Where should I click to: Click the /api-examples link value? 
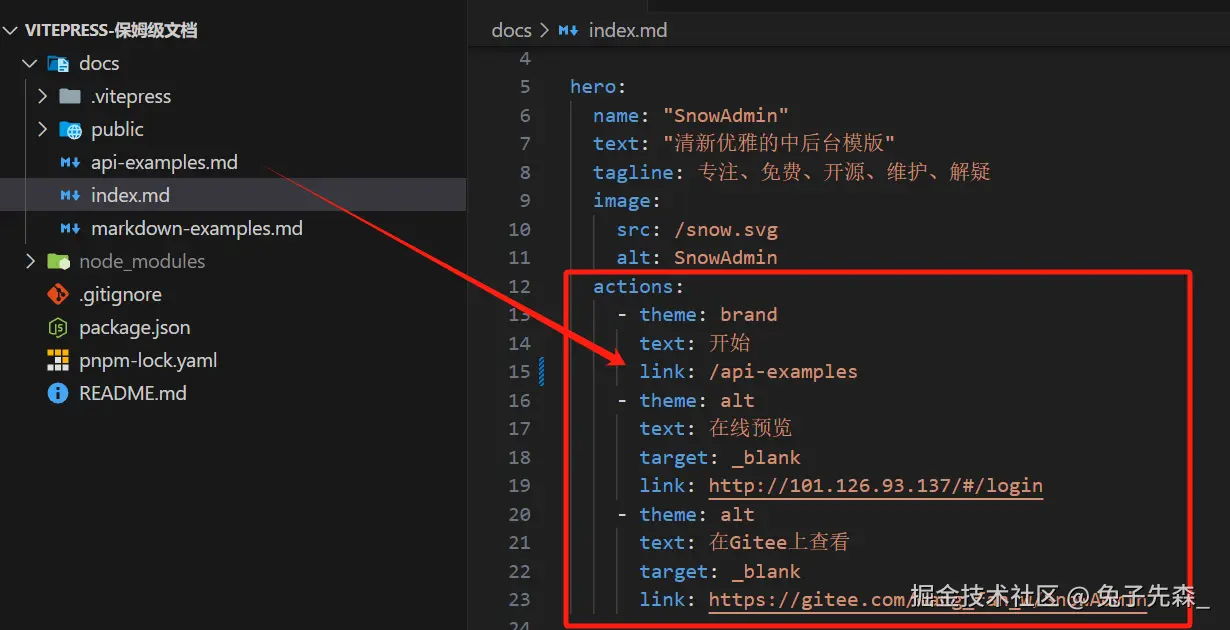click(783, 372)
